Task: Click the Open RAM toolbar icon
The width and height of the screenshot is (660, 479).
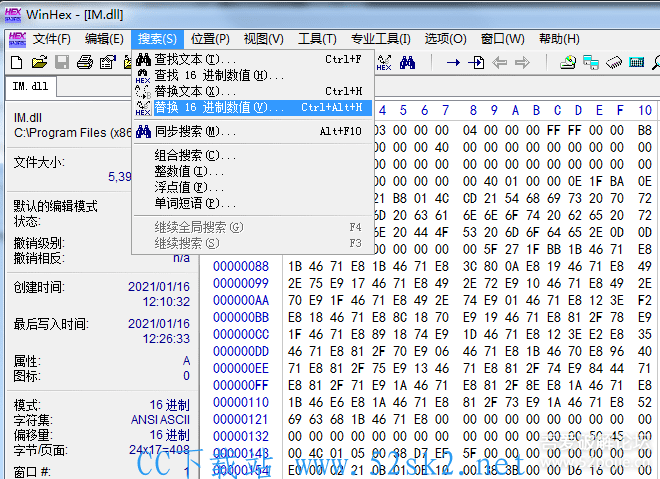Action: [x=614, y=63]
